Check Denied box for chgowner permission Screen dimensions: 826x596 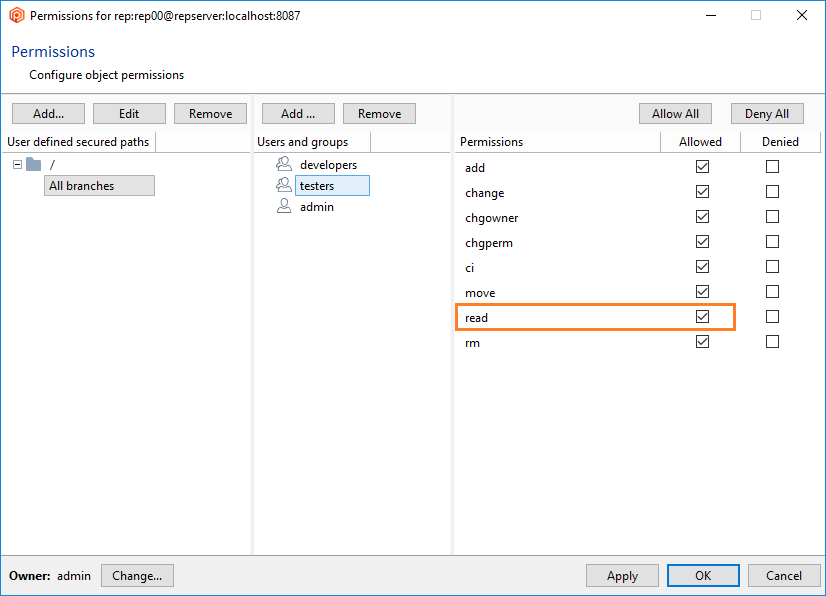772,217
